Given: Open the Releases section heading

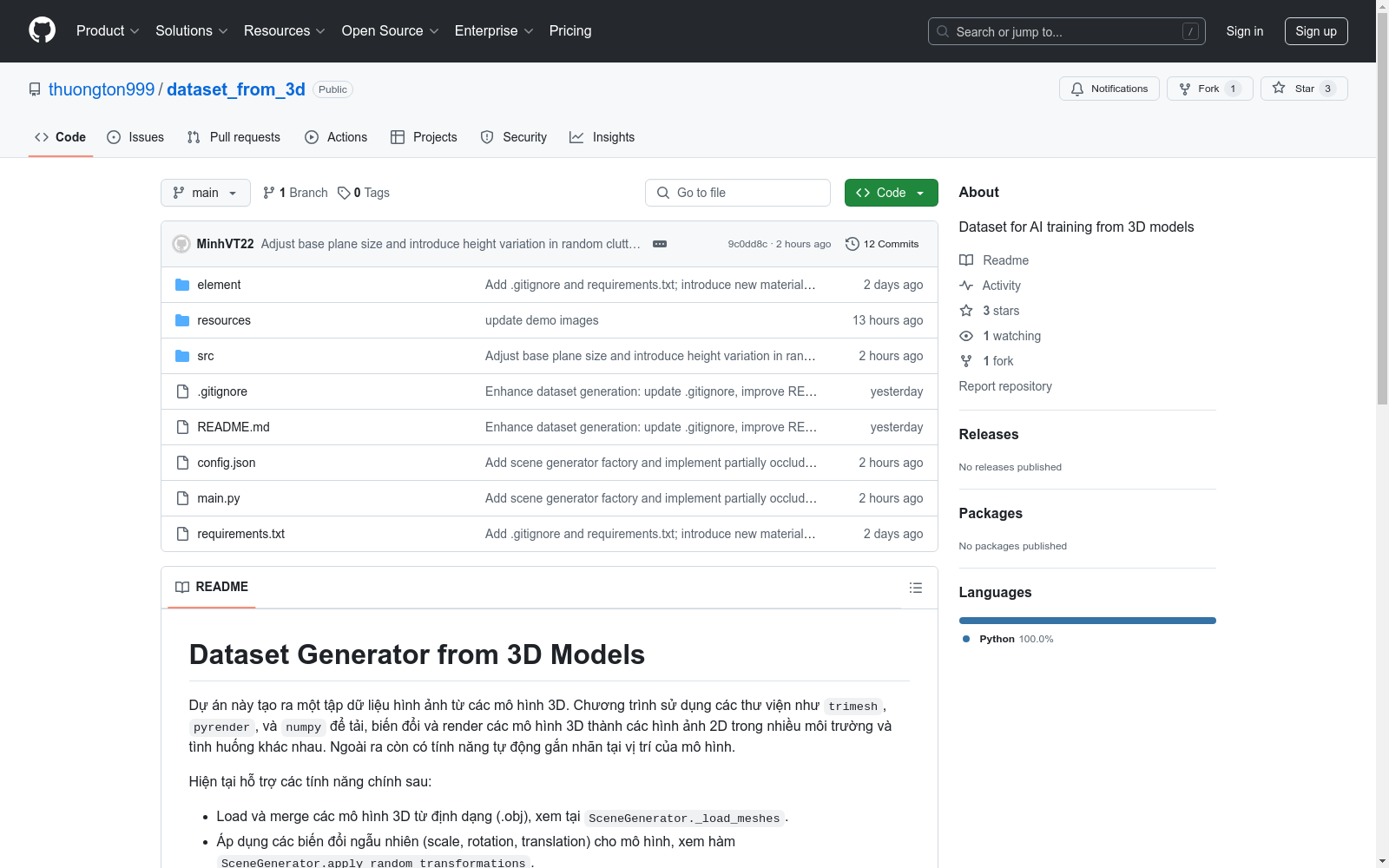Looking at the screenshot, I should pos(989,434).
